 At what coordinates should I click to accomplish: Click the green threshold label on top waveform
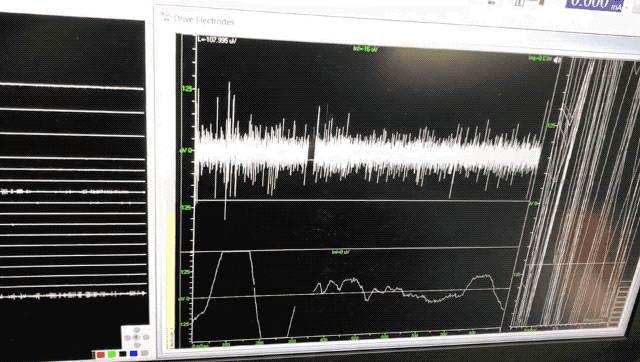365,49
